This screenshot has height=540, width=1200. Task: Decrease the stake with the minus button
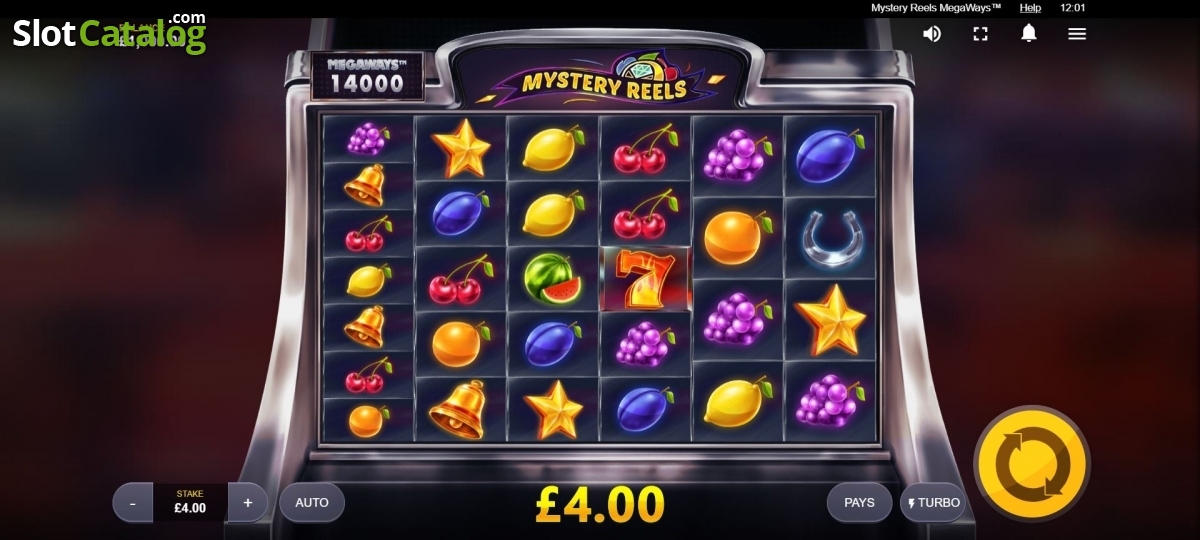(133, 503)
